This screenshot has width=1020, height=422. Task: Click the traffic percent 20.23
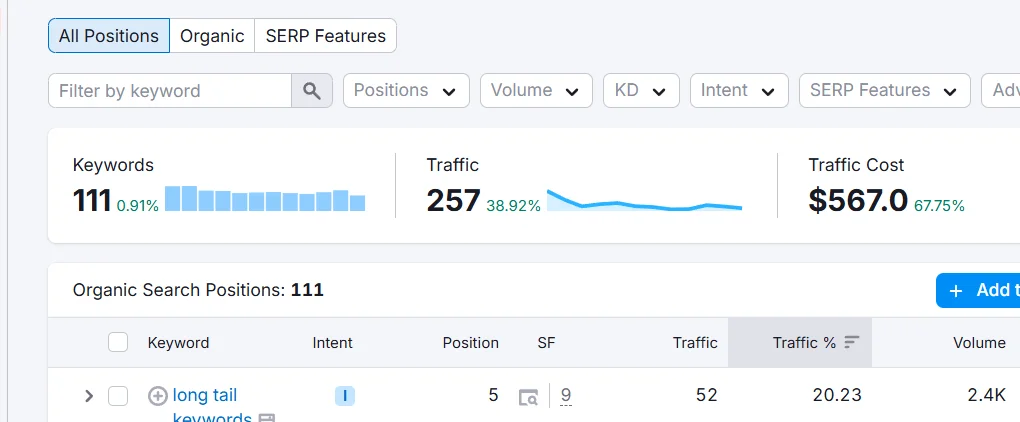coord(837,395)
